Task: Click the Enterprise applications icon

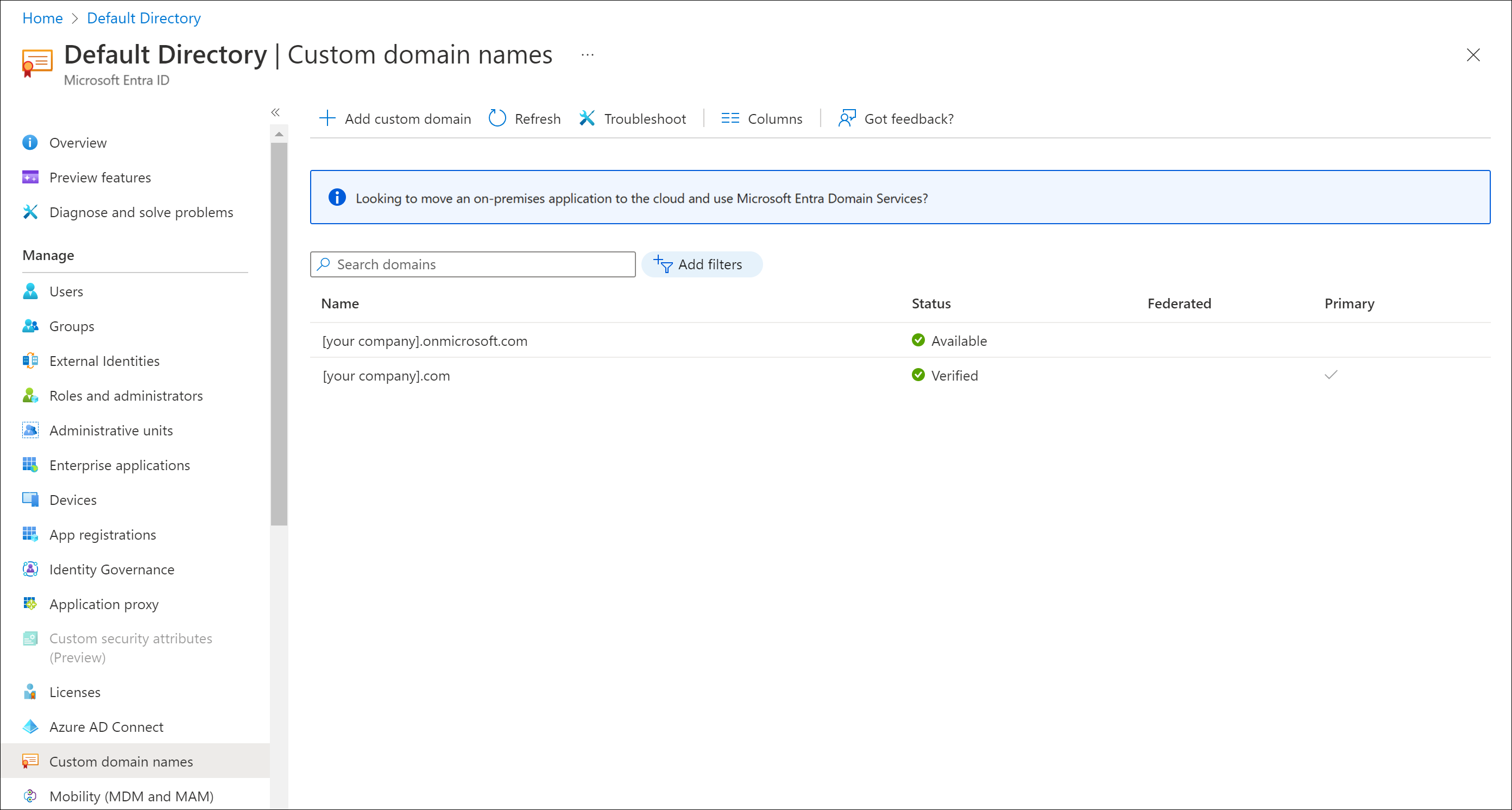Action: coord(30,465)
